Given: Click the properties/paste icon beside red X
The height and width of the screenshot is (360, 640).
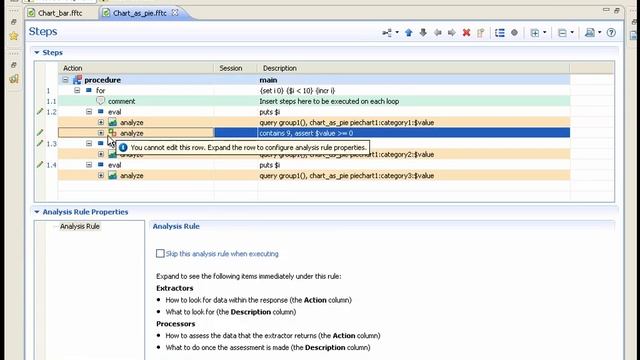Looking at the screenshot, I should pyautogui.click(x=480, y=33).
